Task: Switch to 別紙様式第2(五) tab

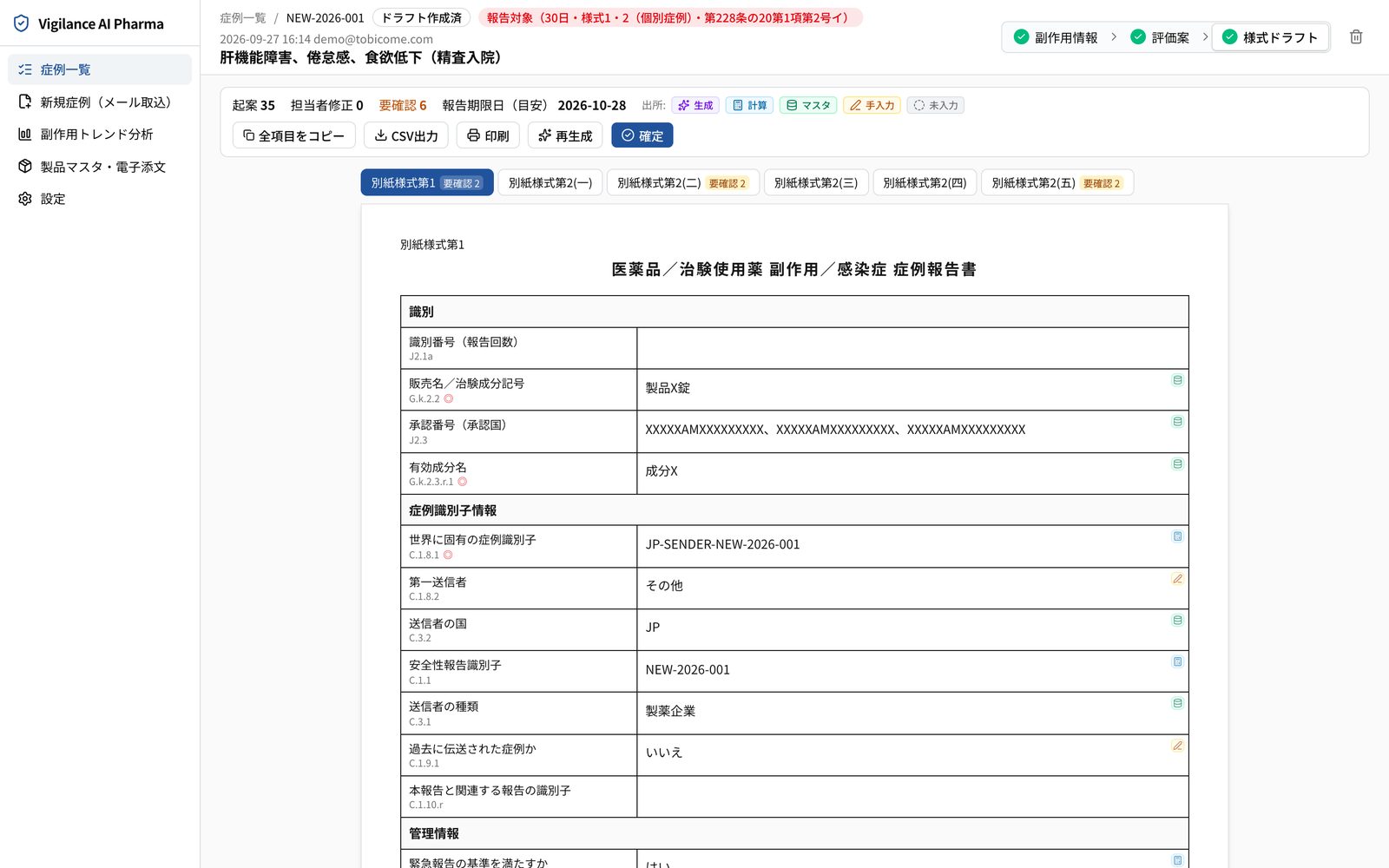Action: [x=1057, y=182]
